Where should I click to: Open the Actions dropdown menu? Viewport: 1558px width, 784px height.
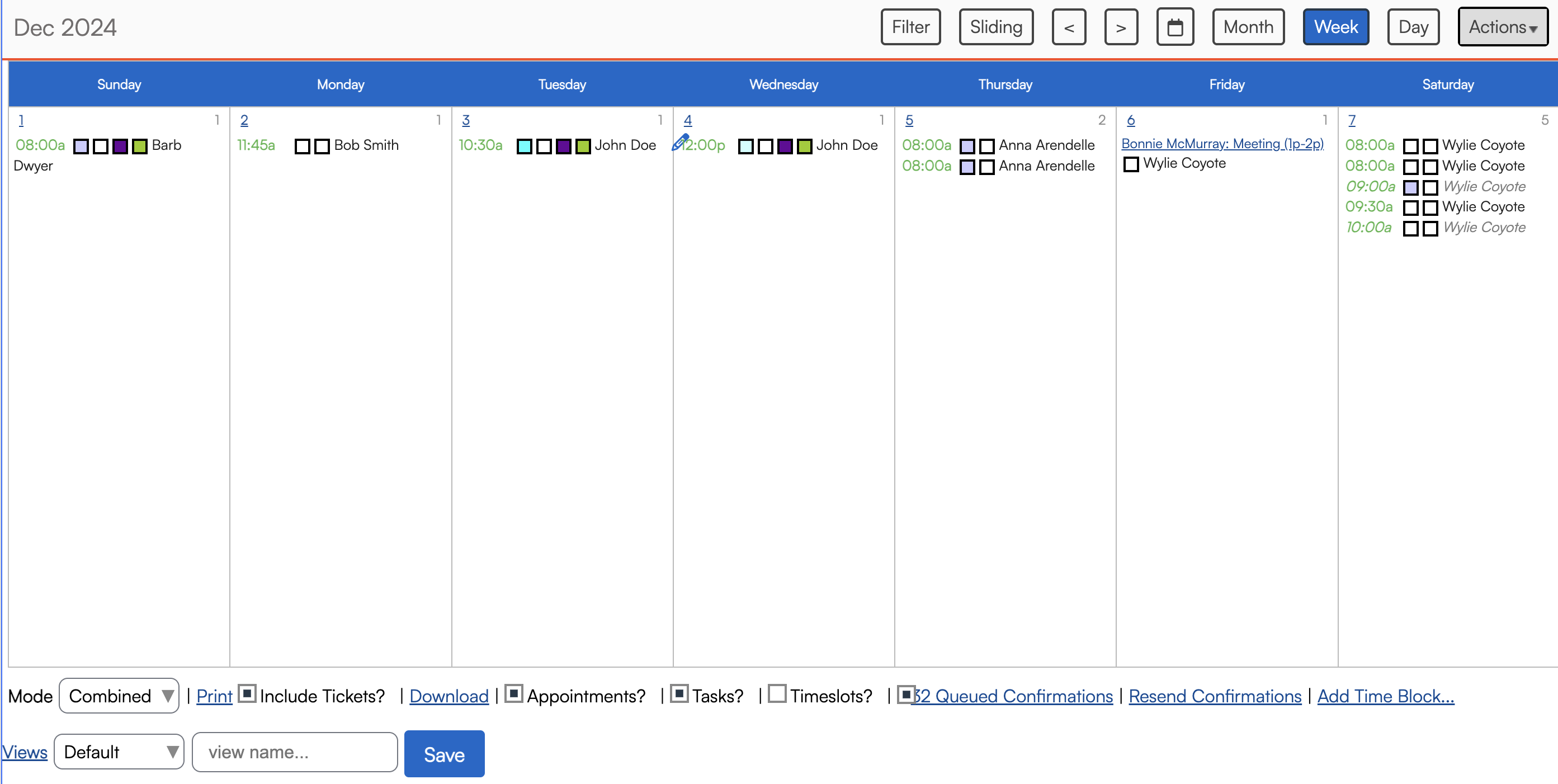coord(1502,27)
